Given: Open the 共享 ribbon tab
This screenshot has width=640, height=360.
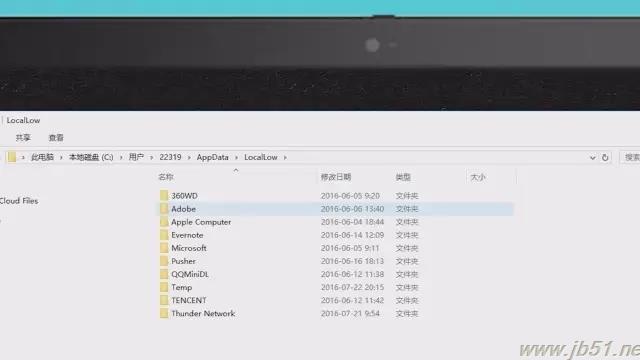Looking at the screenshot, I should pyautogui.click(x=23, y=138).
